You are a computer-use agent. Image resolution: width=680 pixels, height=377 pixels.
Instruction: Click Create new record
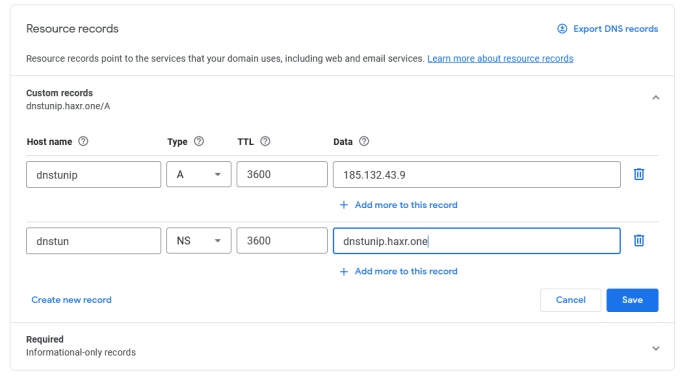coord(72,300)
